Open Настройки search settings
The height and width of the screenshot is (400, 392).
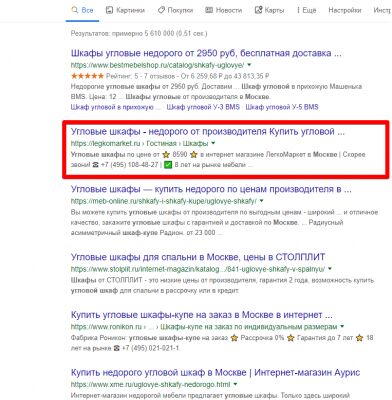click(345, 10)
